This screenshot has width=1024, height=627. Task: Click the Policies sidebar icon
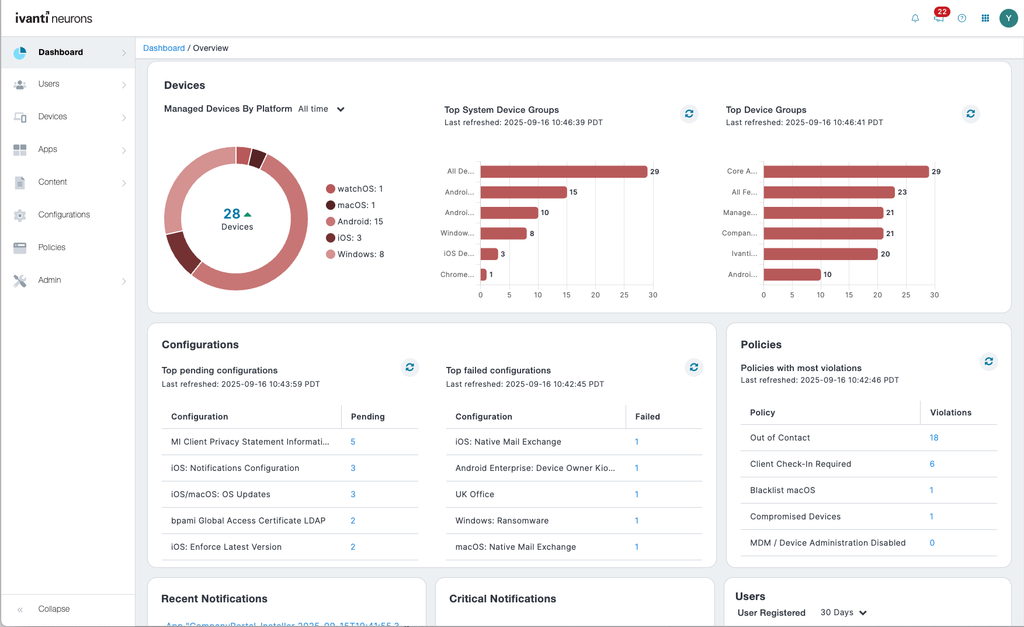pyautogui.click(x=20, y=248)
